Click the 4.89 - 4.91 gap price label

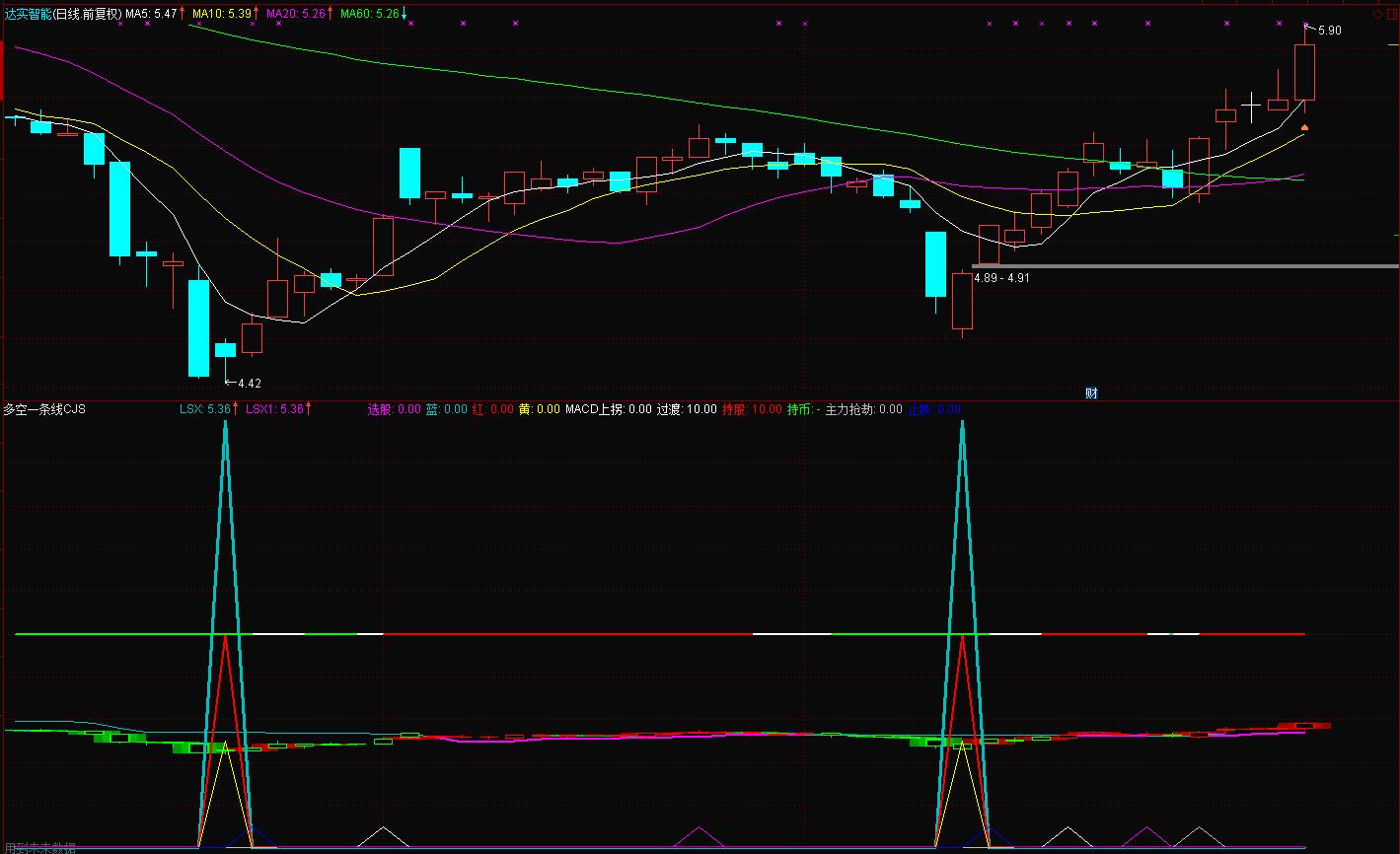click(1001, 278)
